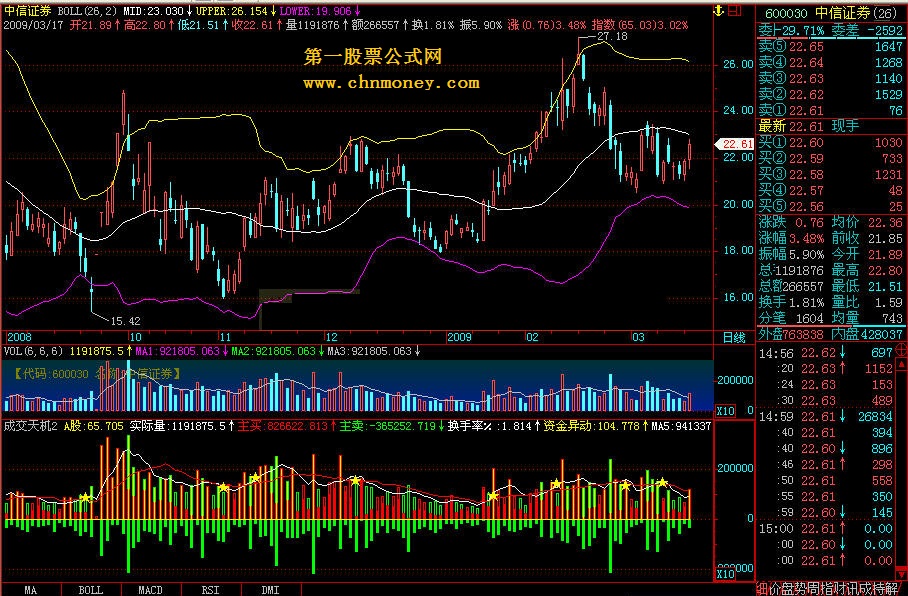The width and height of the screenshot is (908, 596).
Task: Click 卖① 22.61 ask row
Action: [x=831, y=110]
